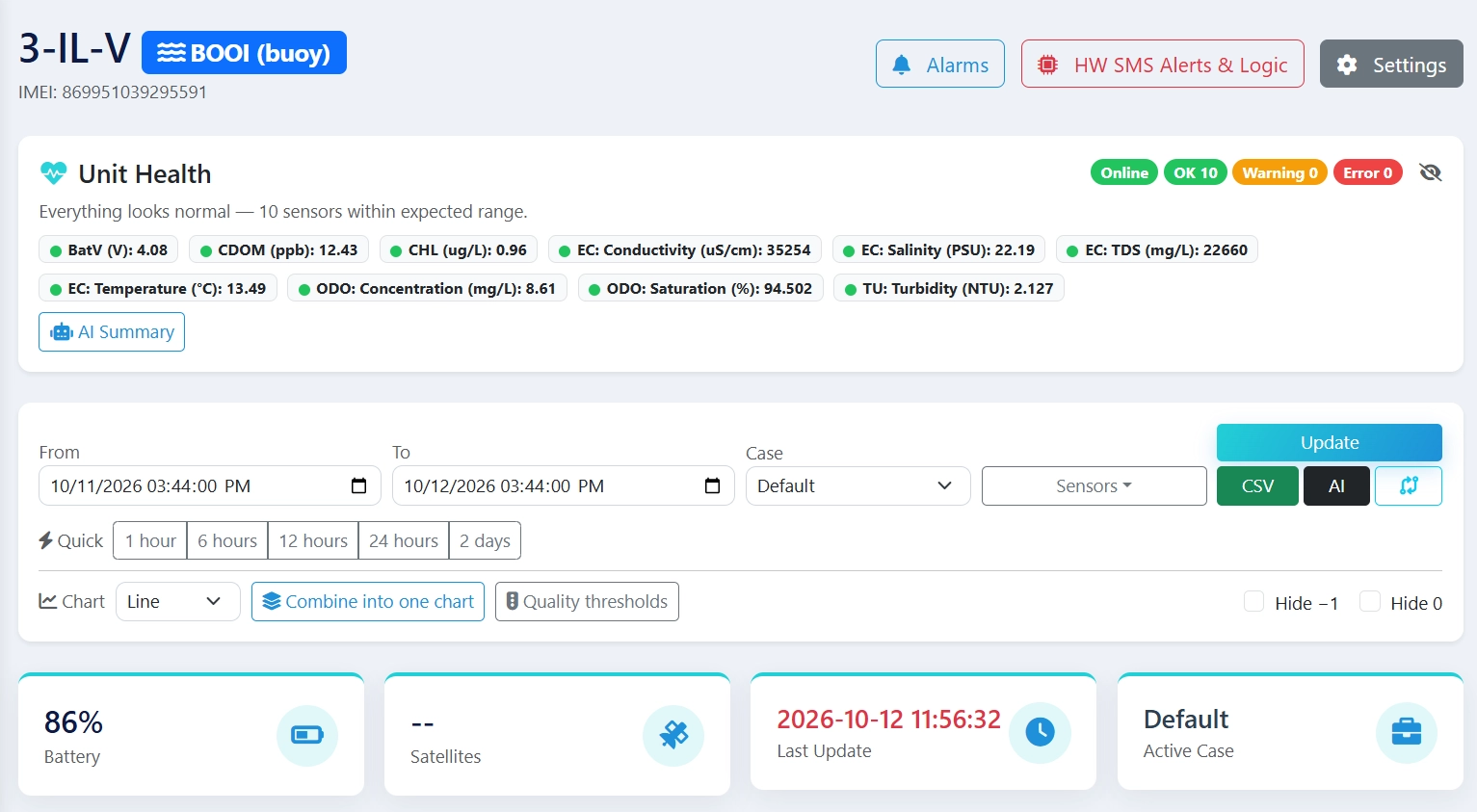
Task: Click the black AI button
Action: pyautogui.click(x=1336, y=485)
